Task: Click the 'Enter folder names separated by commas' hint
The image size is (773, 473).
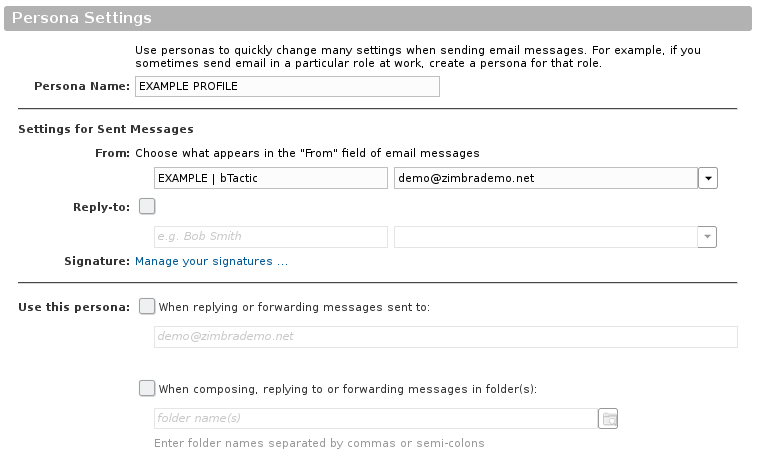Action: click(319, 443)
